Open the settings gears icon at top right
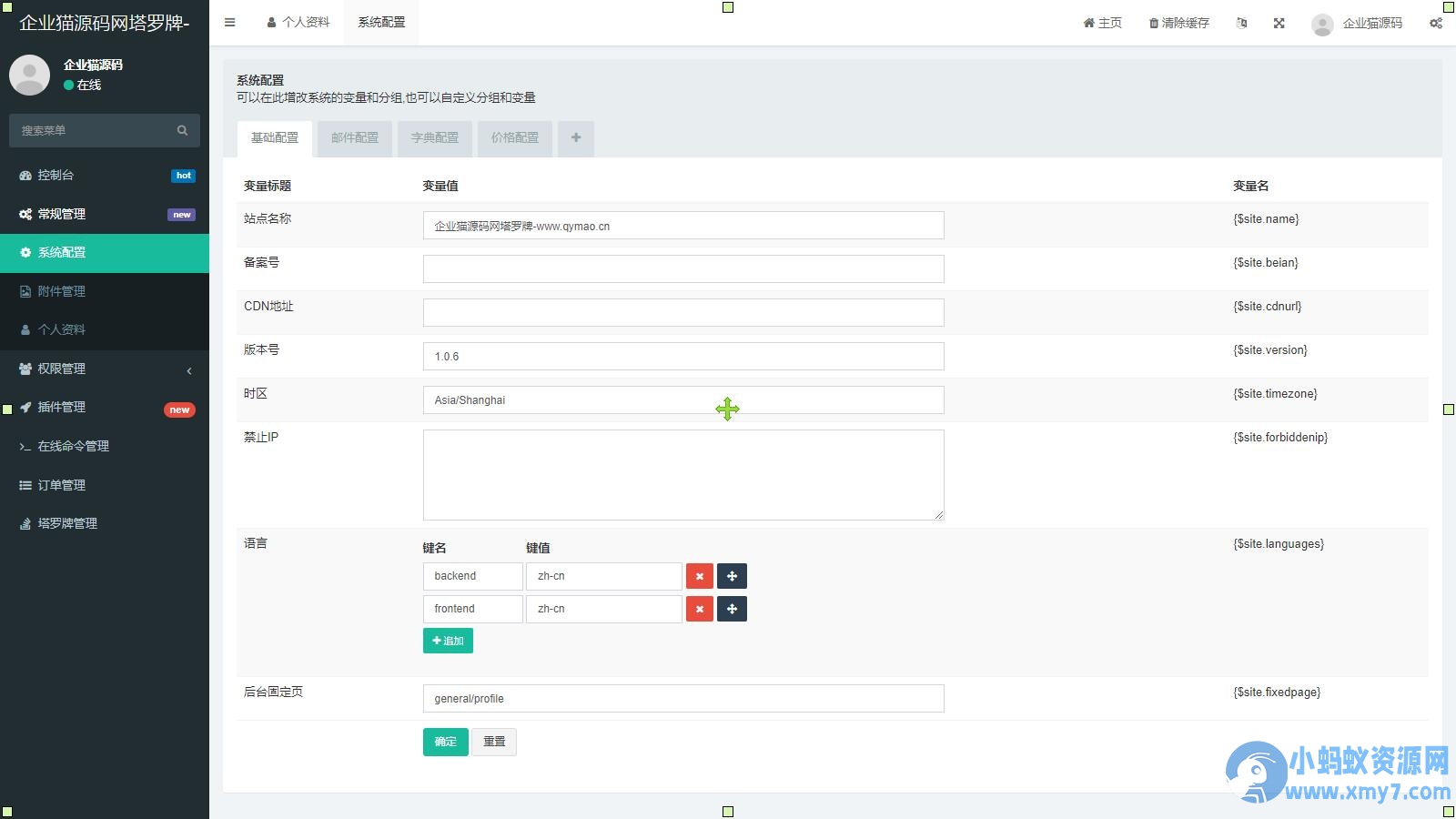Image resolution: width=1456 pixels, height=819 pixels. 1436,23
